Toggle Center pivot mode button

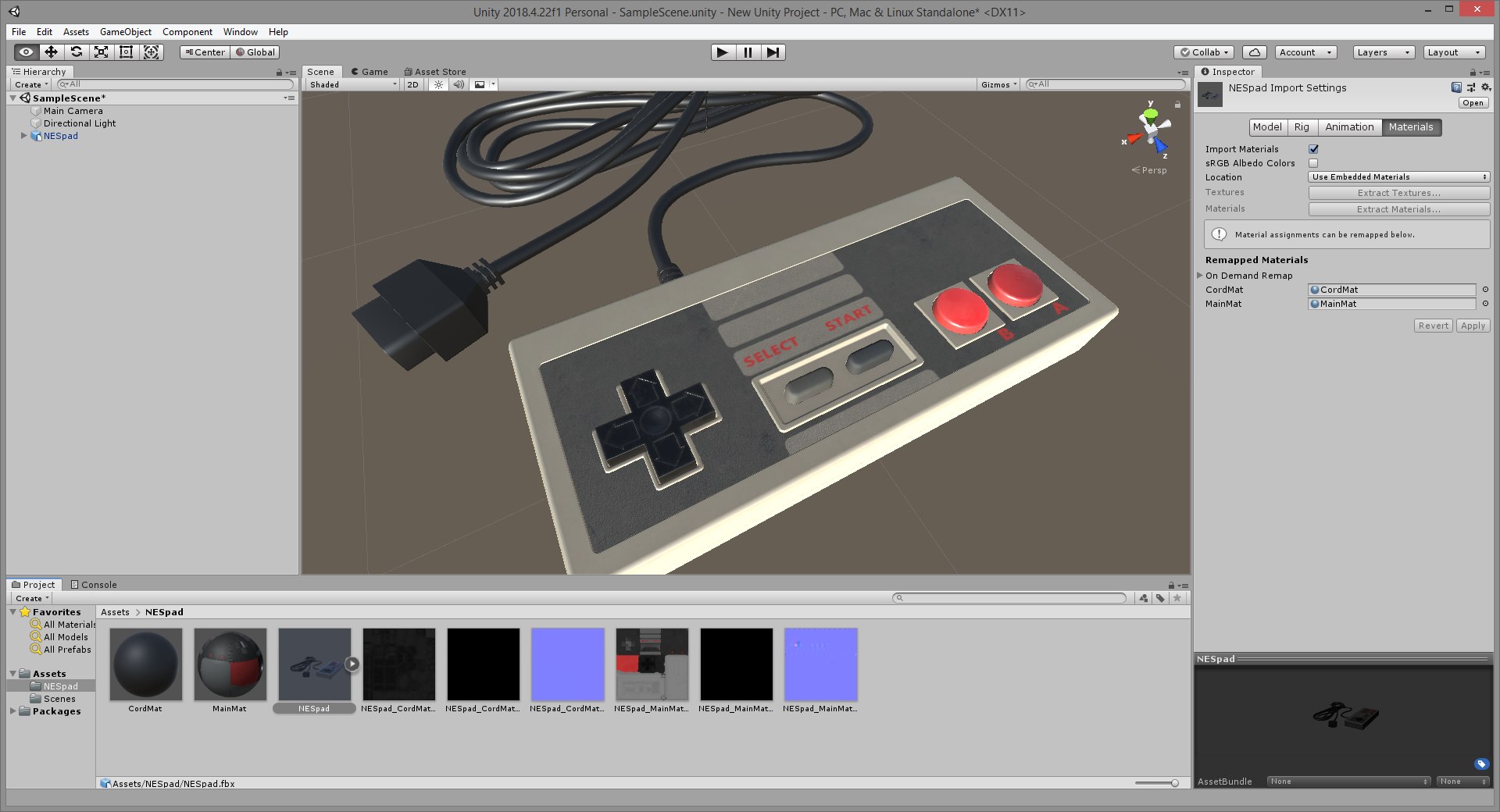coord(205,52)
